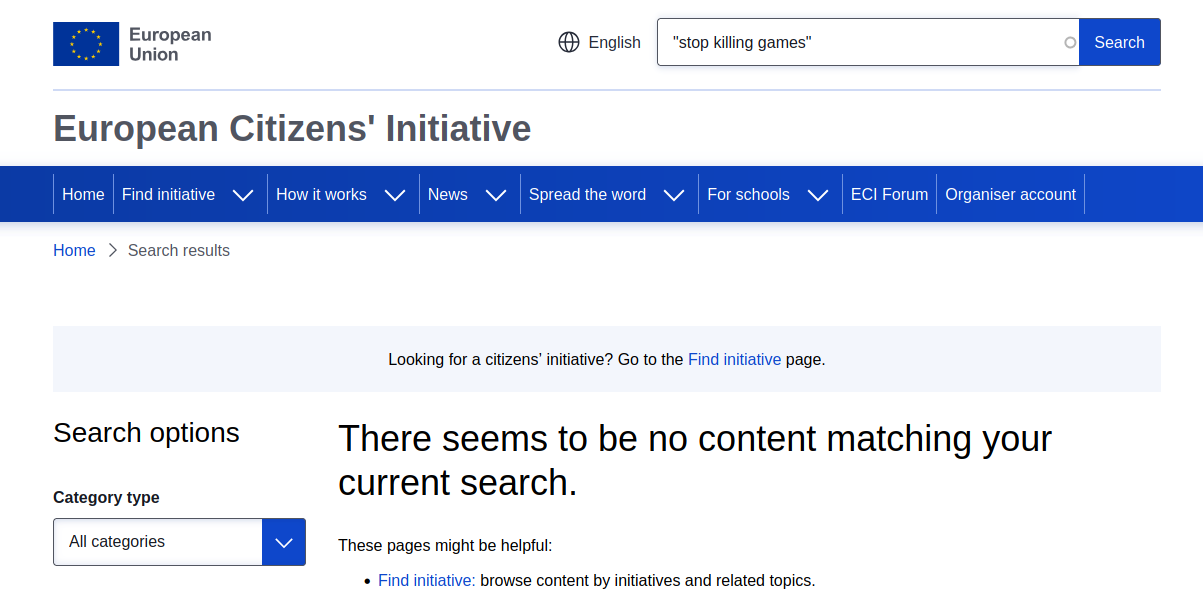Click the blue Search button
The height and width of the screenshot is (592, 1203).
pyautogui.click(x=1119, y=42)
